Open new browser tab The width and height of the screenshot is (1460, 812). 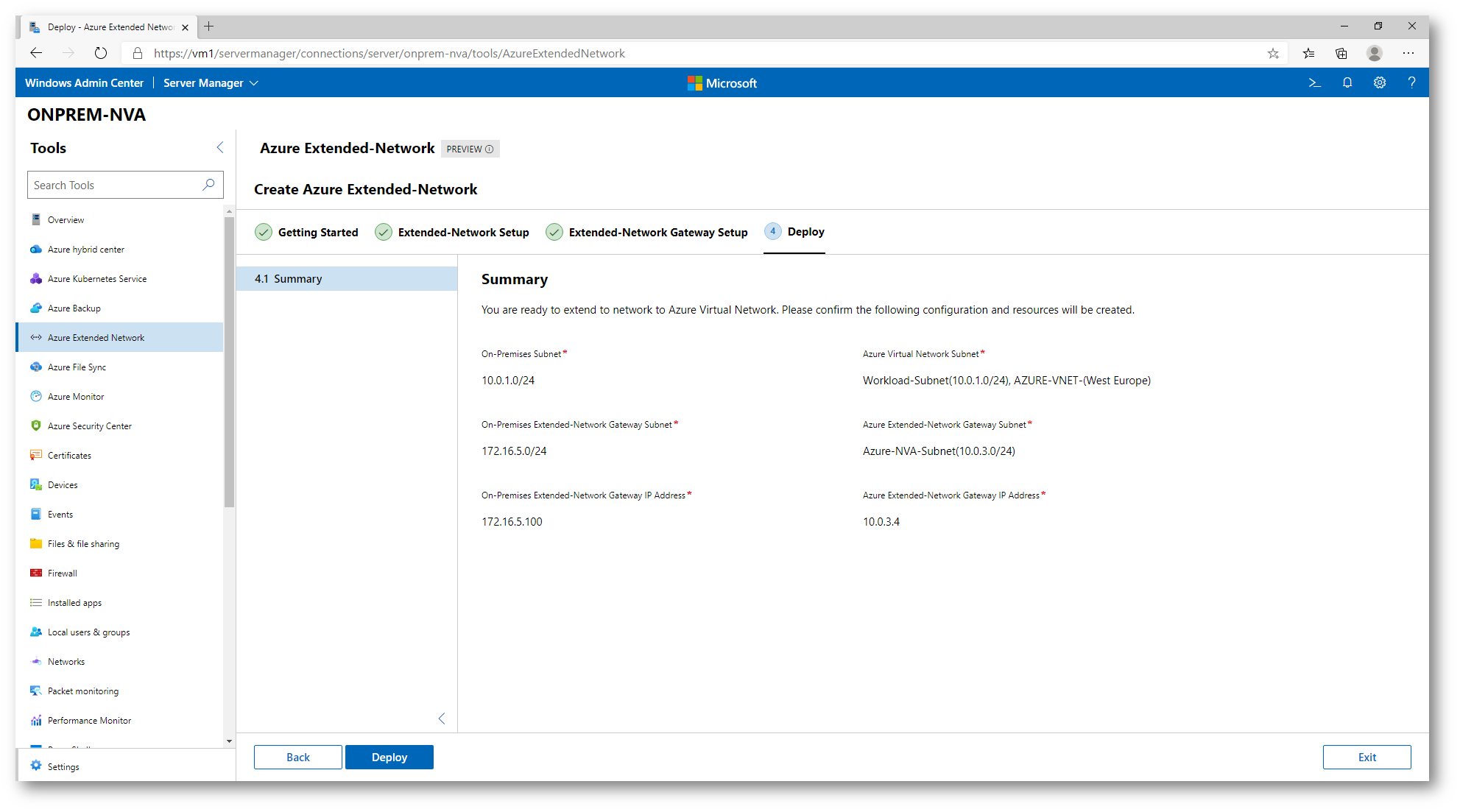[x=209, y=27]
